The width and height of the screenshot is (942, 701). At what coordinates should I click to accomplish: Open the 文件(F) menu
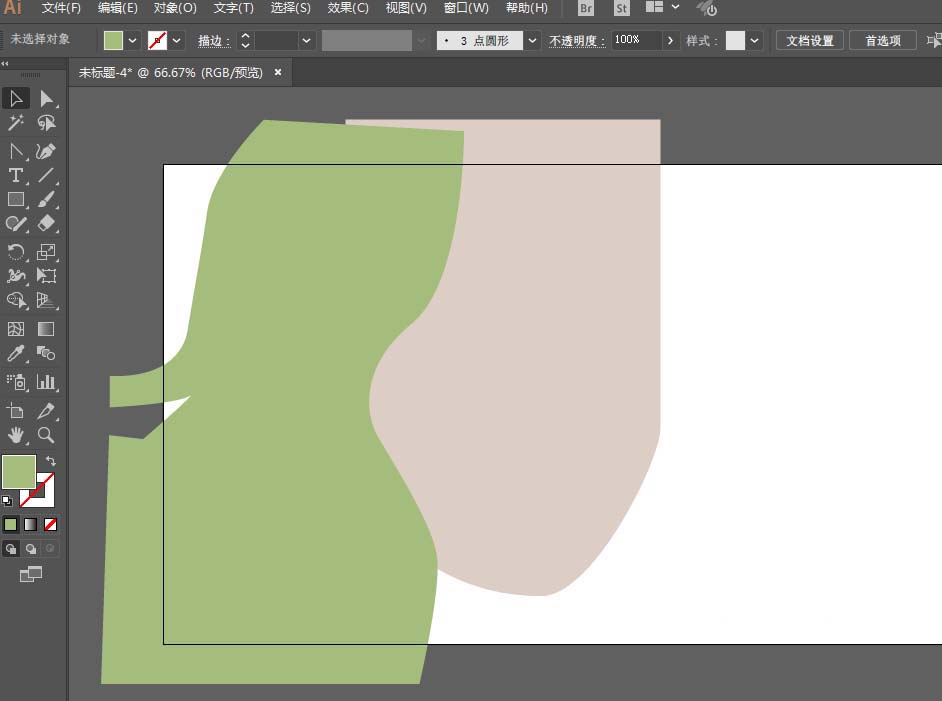[x=61, y=8]
